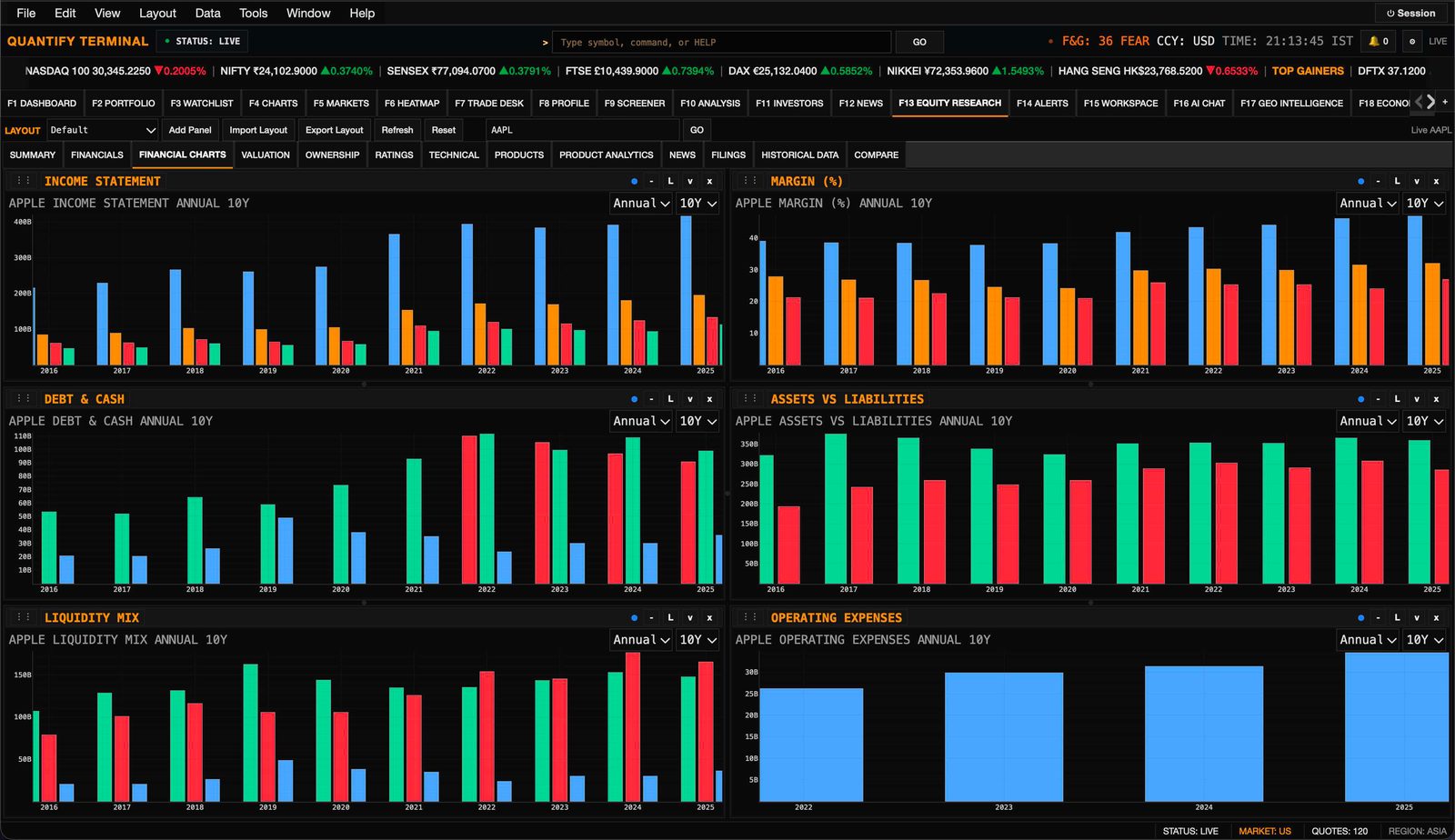Open 10Y range dropdown in Debt & Cash
Screen dimensions: 1455x840
pos(698,421)
